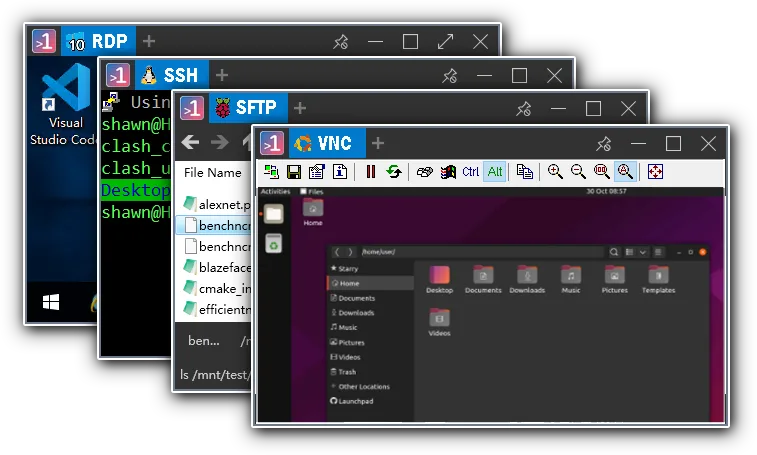Open the Videos folder in file grid
This screenshot has width=757, height=455.
tap(439, 322)
